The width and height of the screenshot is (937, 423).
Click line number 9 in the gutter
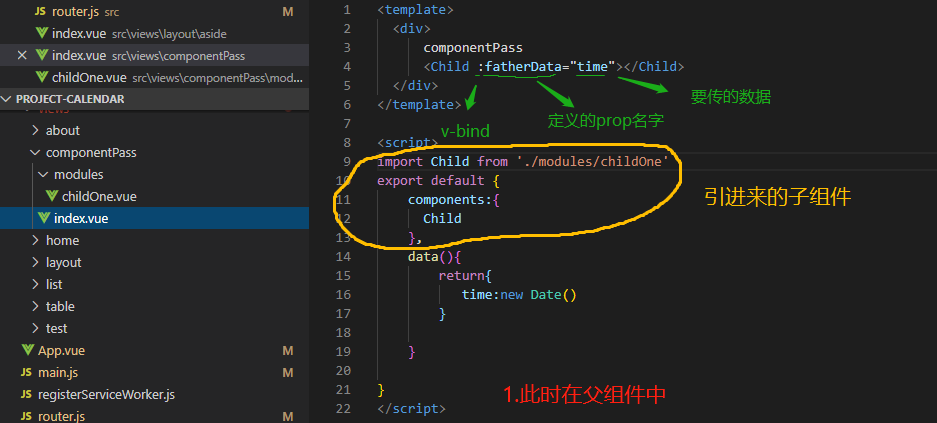(347, 161)
